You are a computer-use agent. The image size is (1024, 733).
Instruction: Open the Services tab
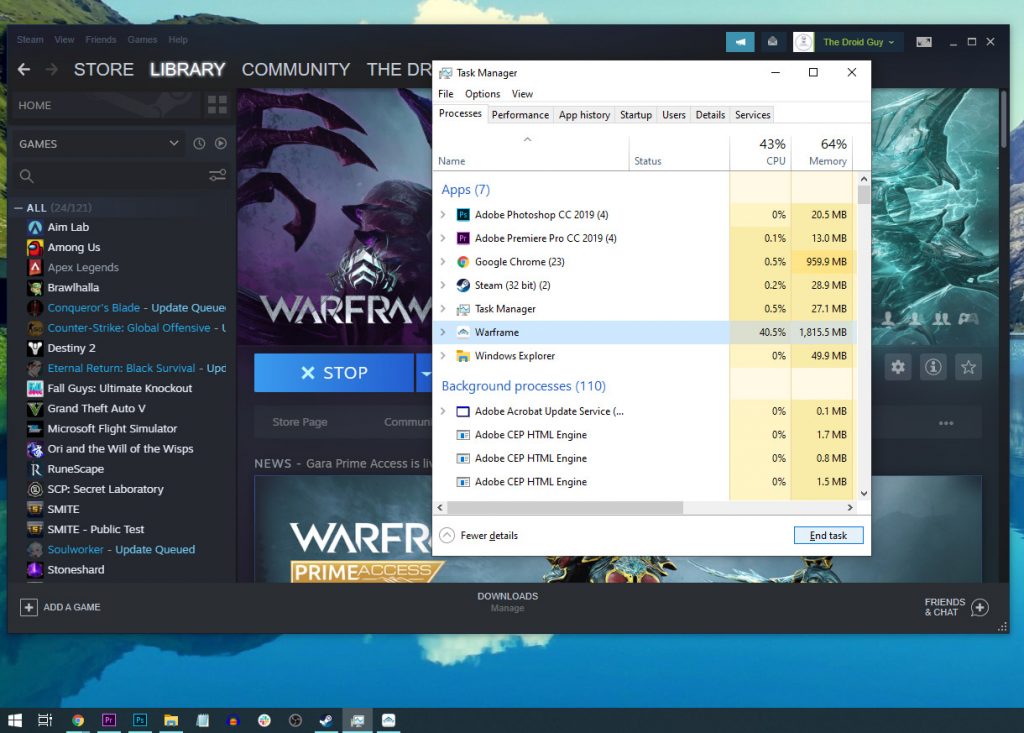click(752, 114)
